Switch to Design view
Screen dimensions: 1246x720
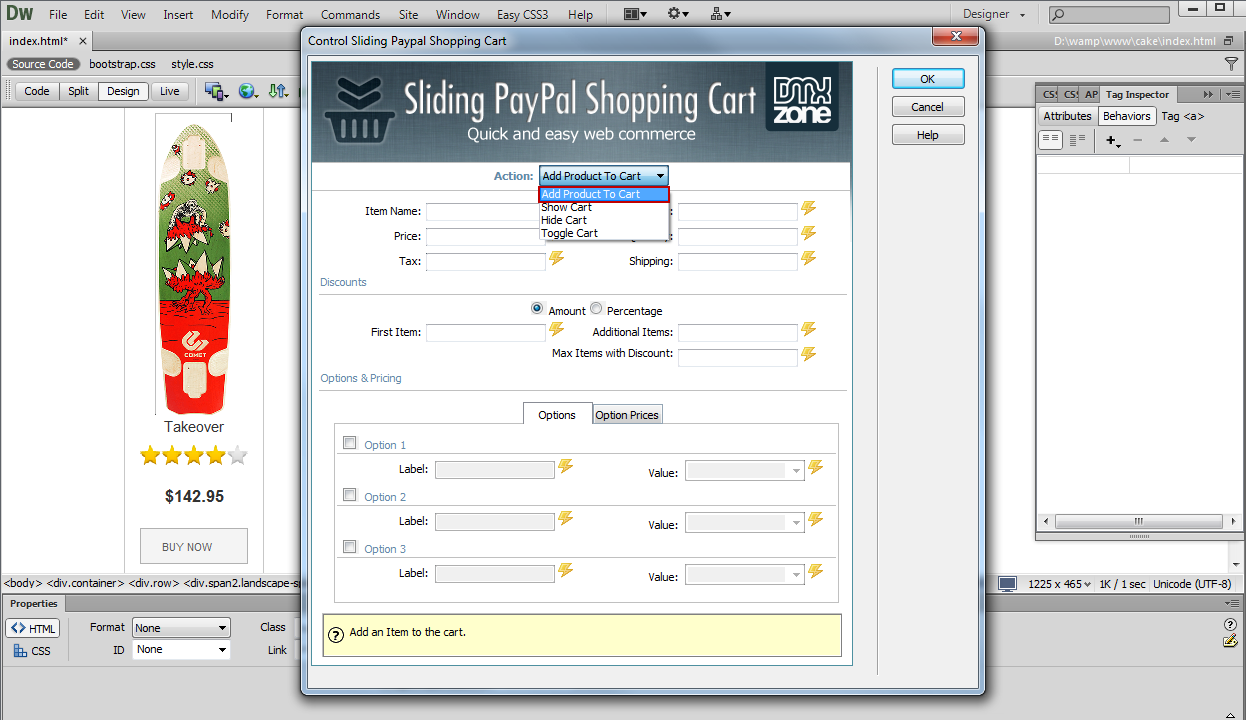point(123,91)
